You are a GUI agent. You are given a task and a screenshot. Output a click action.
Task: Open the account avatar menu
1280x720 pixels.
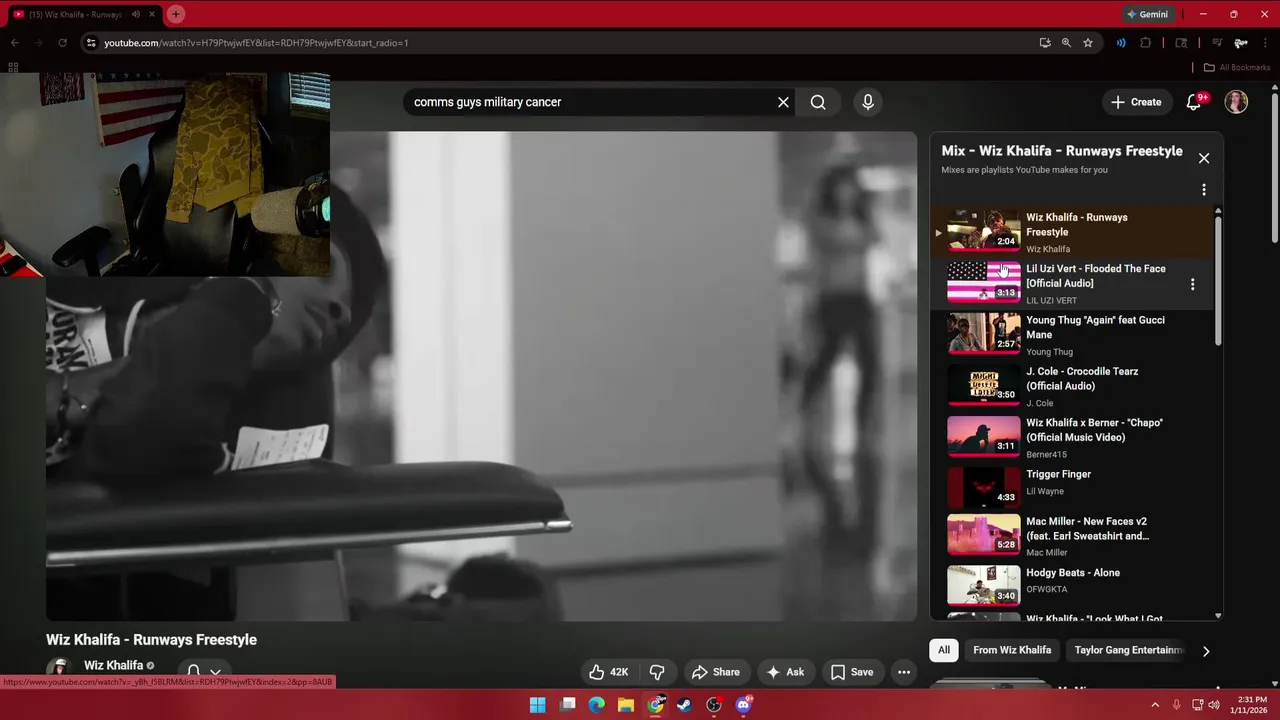click(x=1237, y=102)
